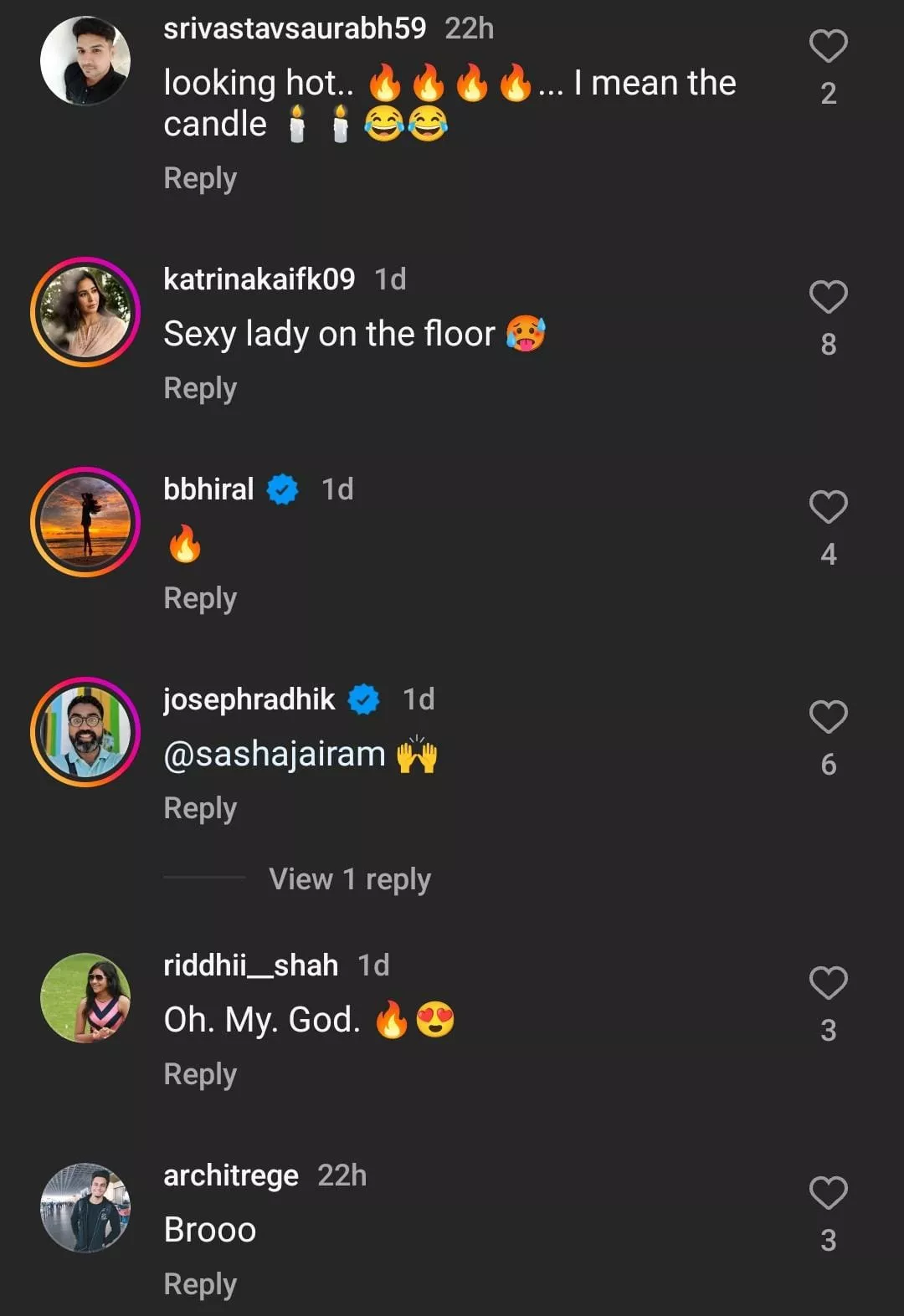The width and height of the screenshot is (904, 1316).
Task: Open josephradhik's profile avatar
Action: pyautogui.click(x=85, y=732)
